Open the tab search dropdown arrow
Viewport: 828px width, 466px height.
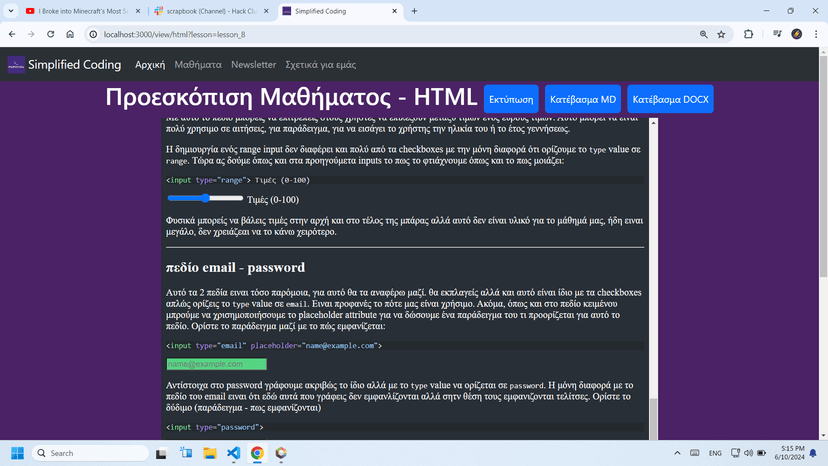[x=11, y=11]
